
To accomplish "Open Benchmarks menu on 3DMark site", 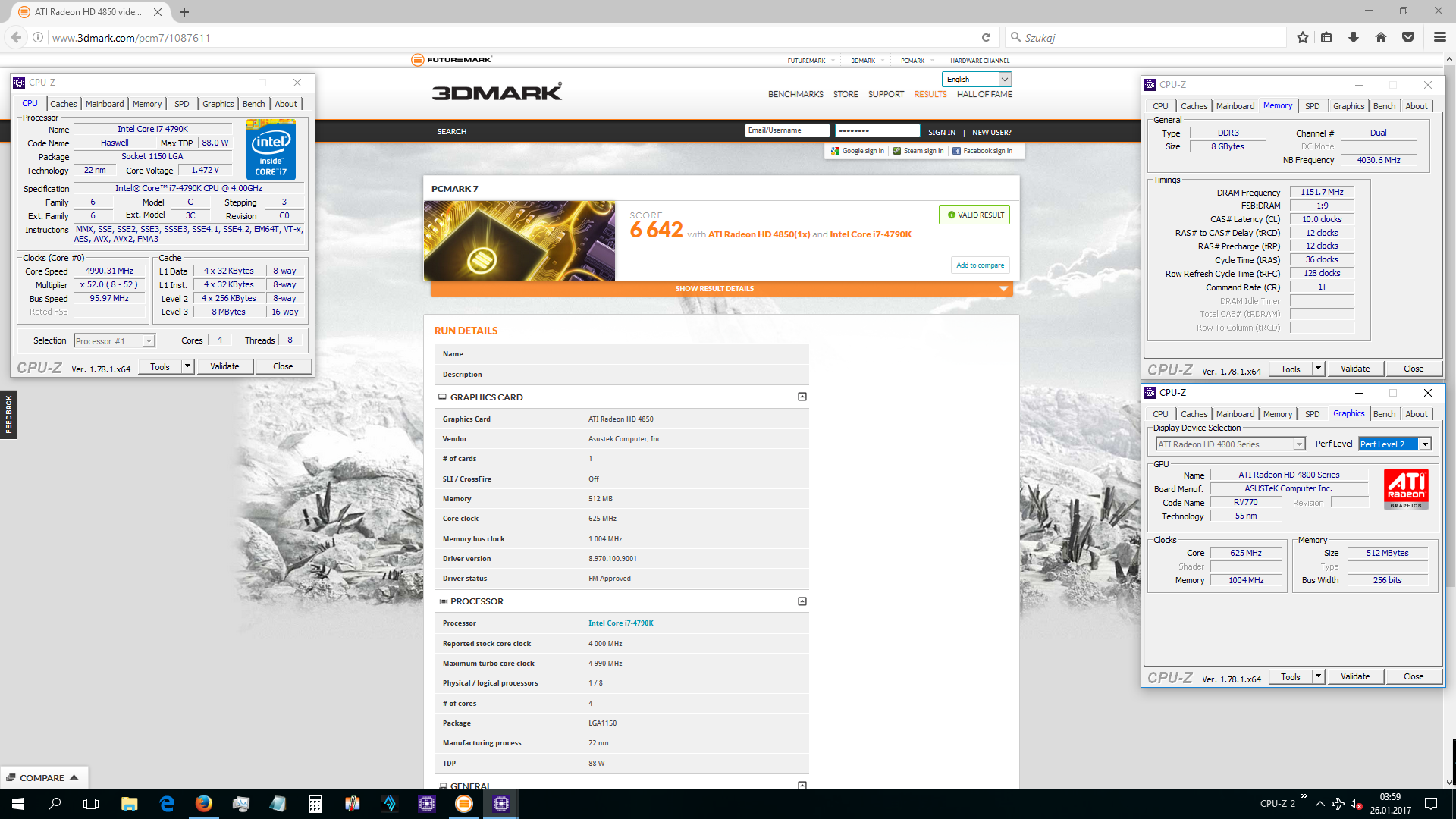I will [x=795, y=94].
